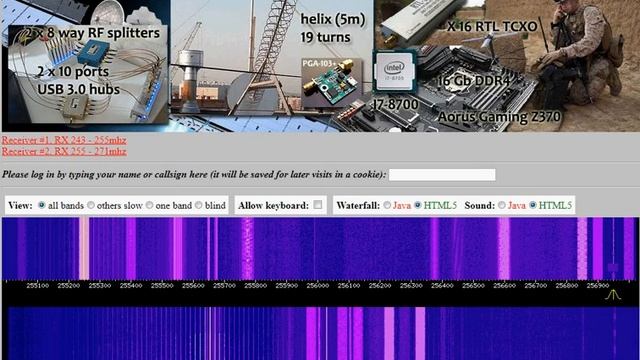
Task: Click the 256900 frequency scale label
Action: 598,286
